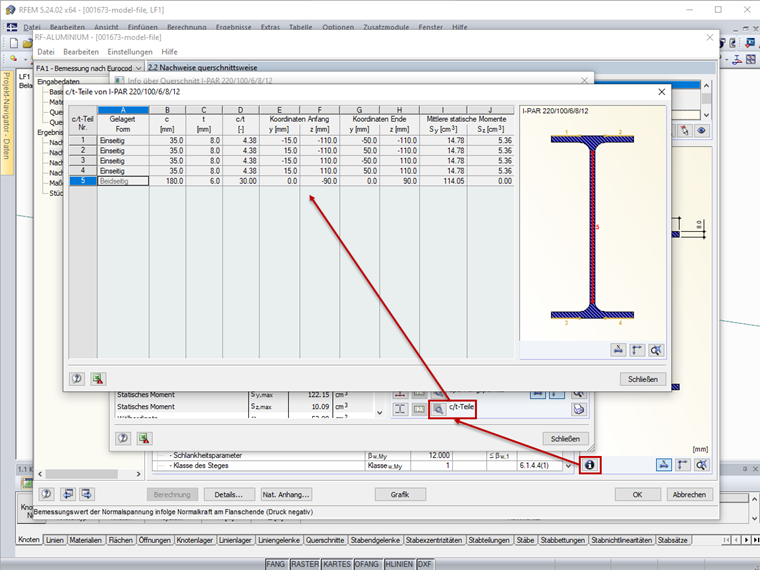Viewport: 760px width, 570px height.
Task: Click zoom-all icon in c/t-Teile preview
Action: (656, 350)
